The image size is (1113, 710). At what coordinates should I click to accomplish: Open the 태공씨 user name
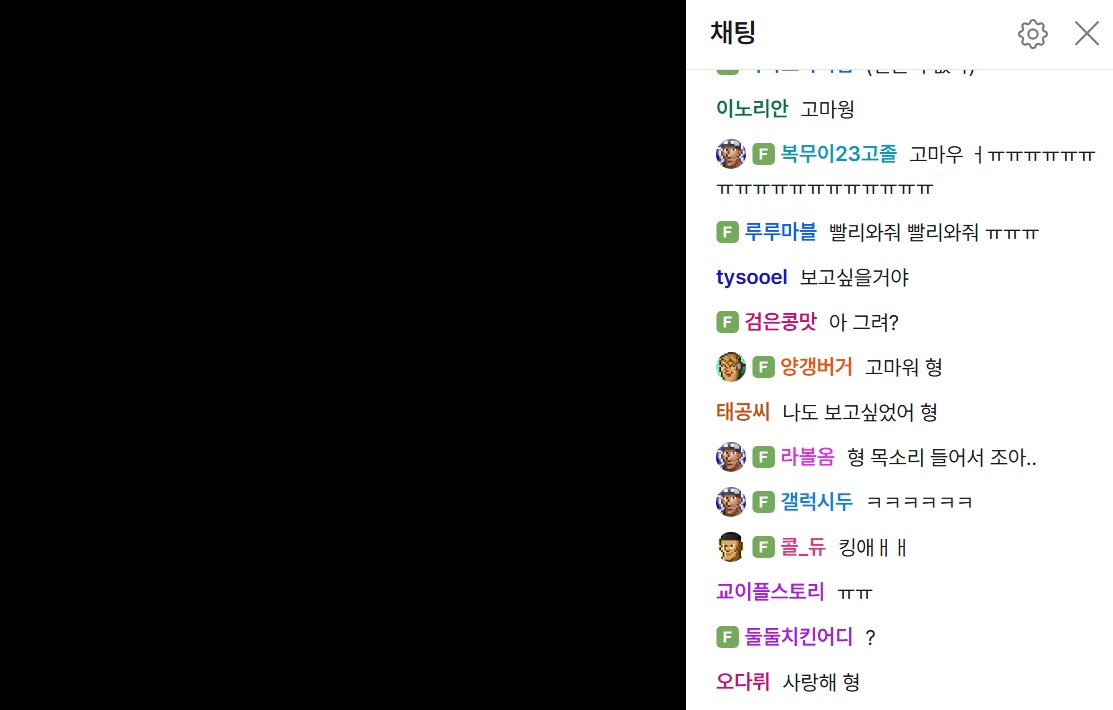pyautogui.click(x=742, y=412)
